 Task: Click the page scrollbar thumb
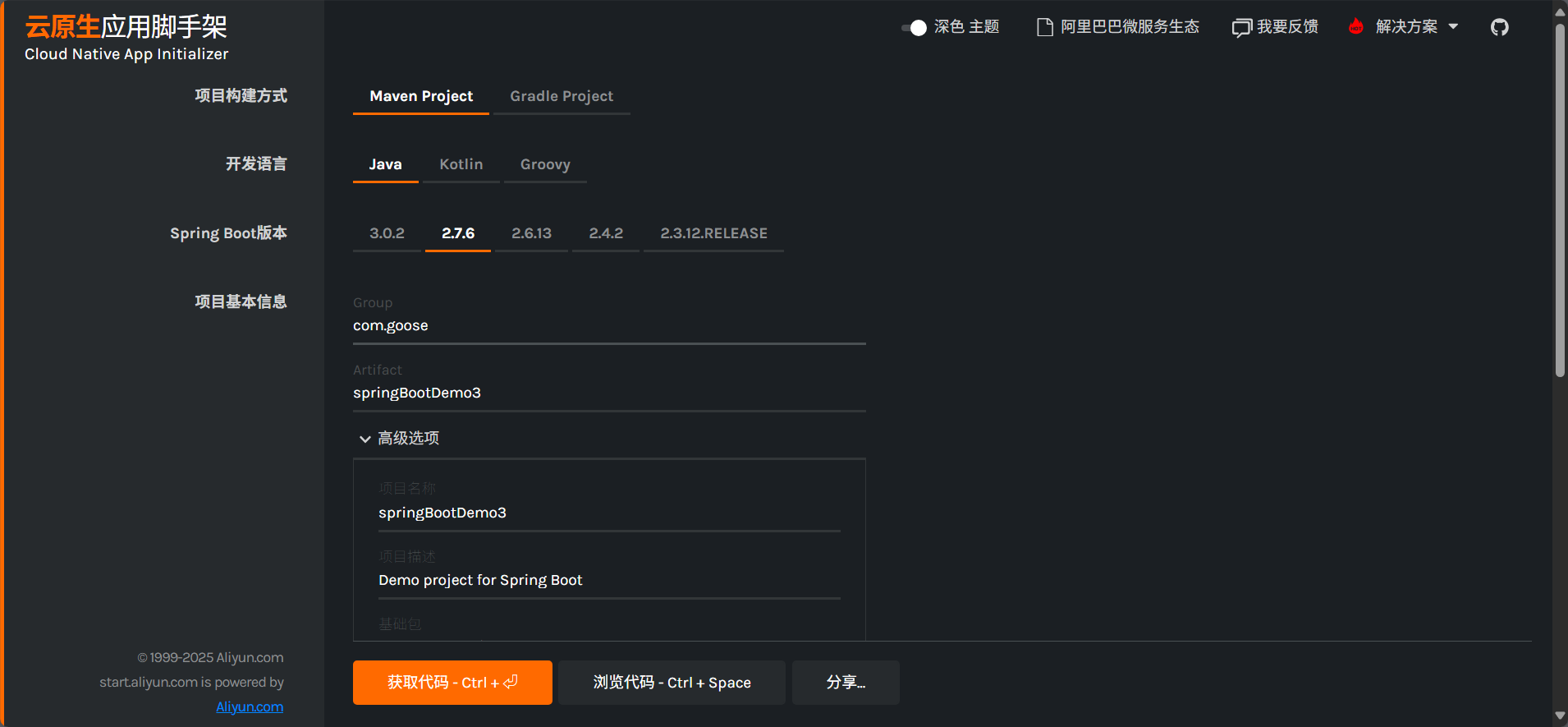[1560, 199]
